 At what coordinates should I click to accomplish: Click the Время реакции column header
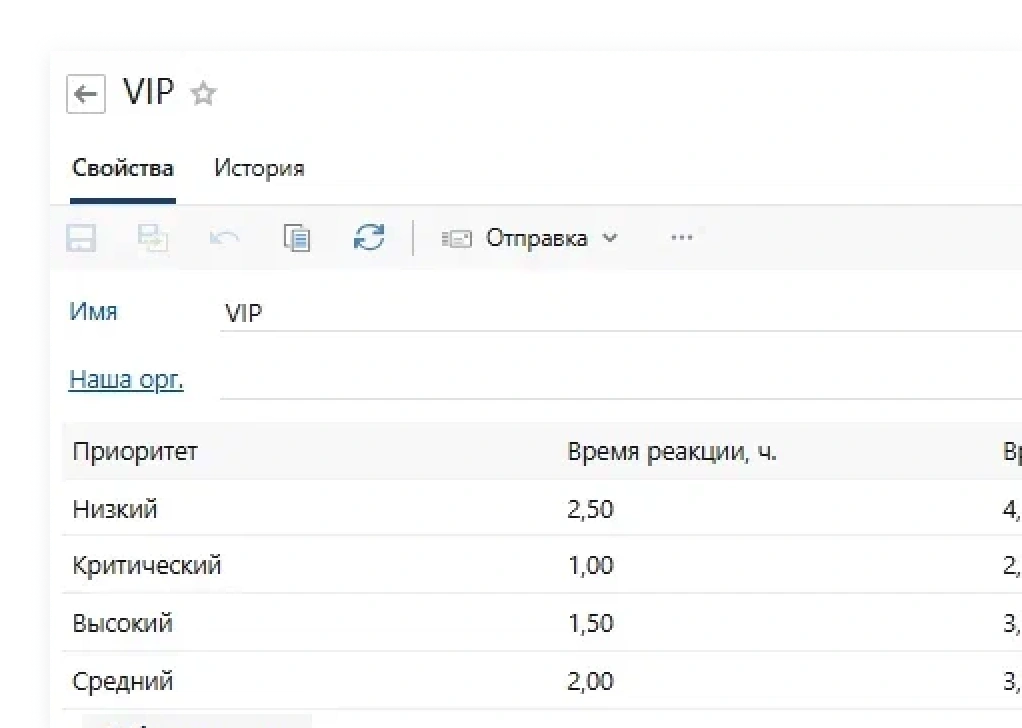674,452
